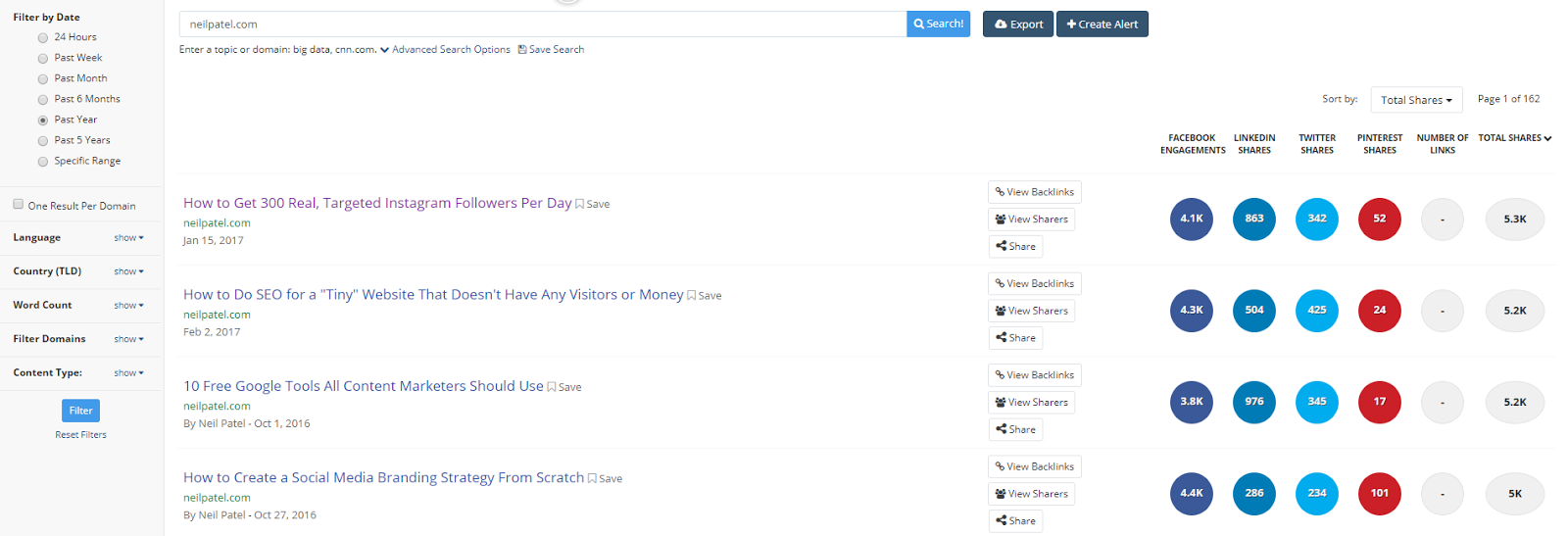Screen dimensions: 1568x536
Task: Share the Instagram Followers article
Action: click(x=1015, y=247)
